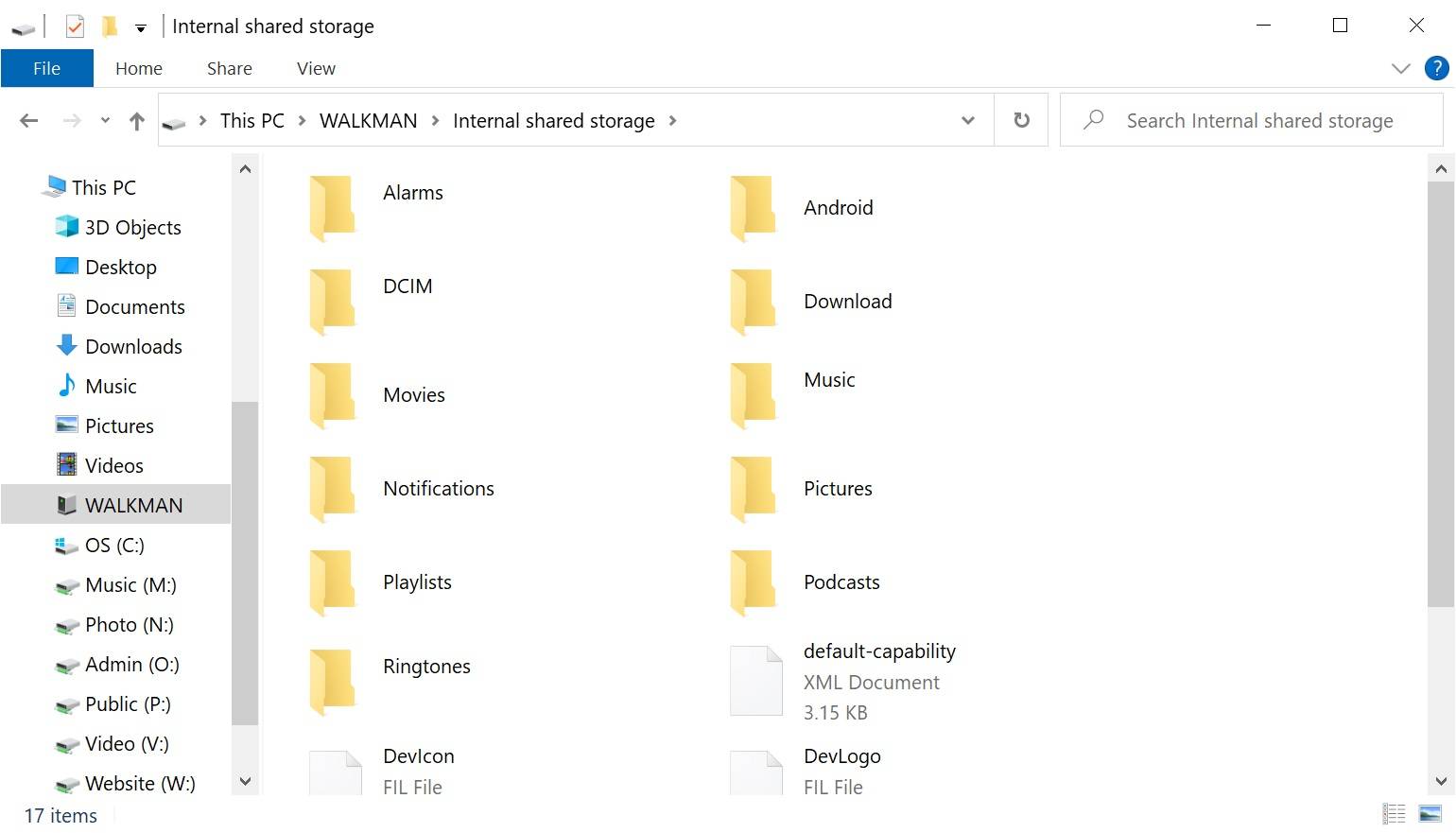This screenshot has height=833, width=1456.
Task: Select the DevLogo FIL file icon
Action: 756,772
